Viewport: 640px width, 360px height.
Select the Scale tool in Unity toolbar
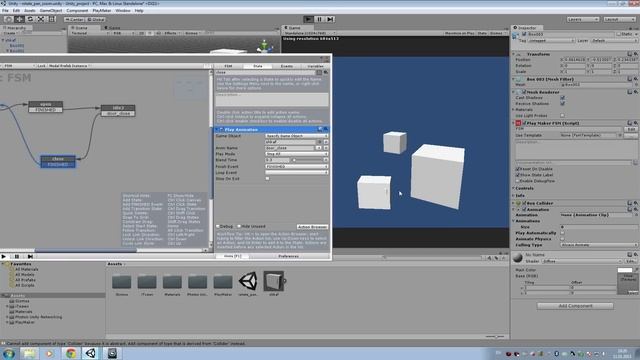[41, 19]
